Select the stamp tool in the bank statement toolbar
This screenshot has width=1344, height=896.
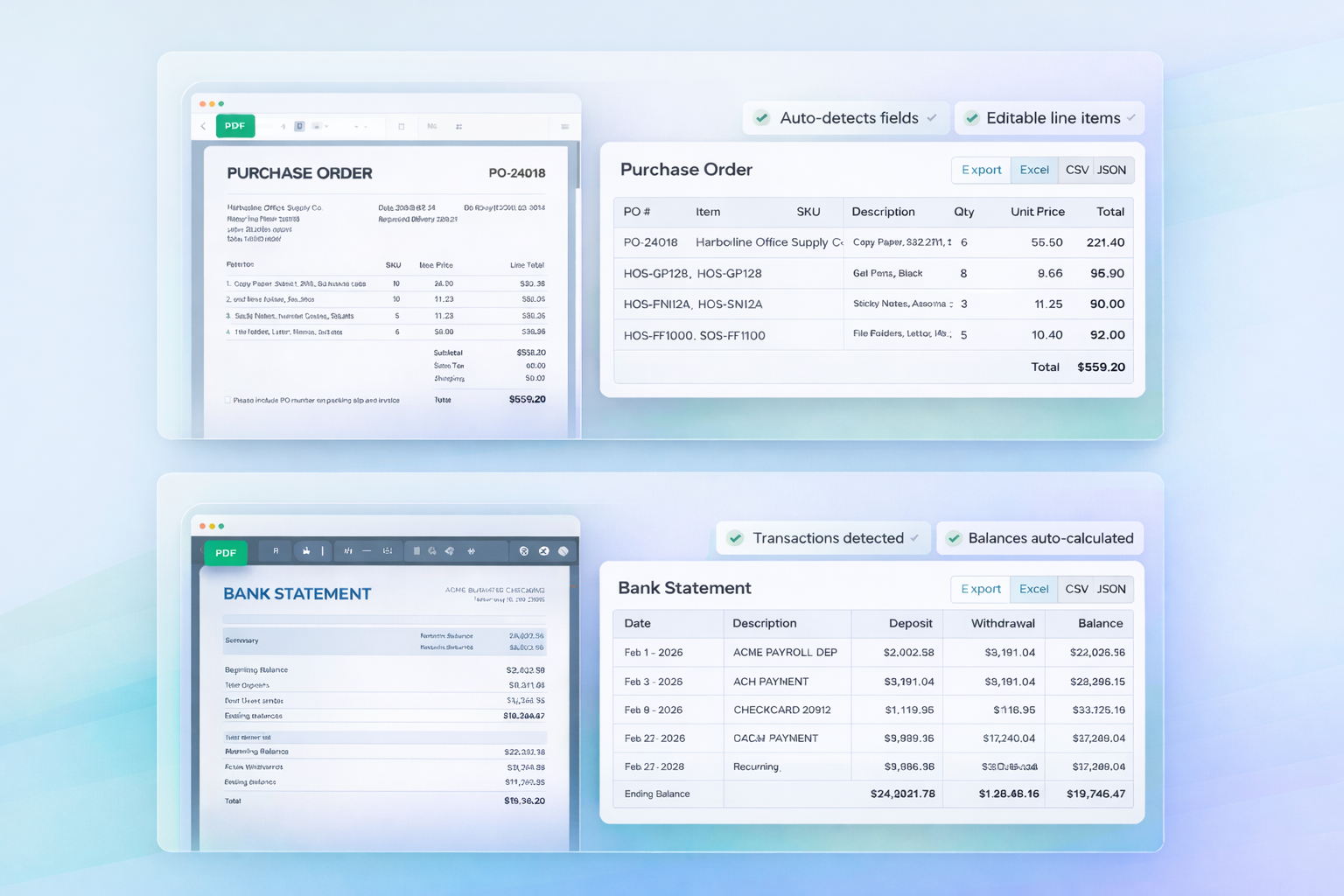306,551
